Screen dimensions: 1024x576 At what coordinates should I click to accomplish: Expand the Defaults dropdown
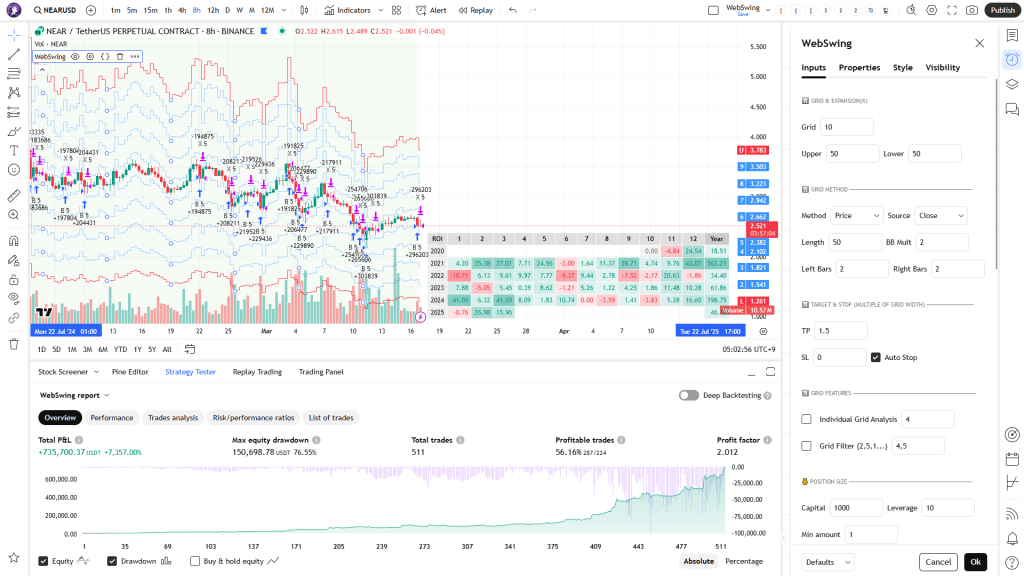click(827, 562)
